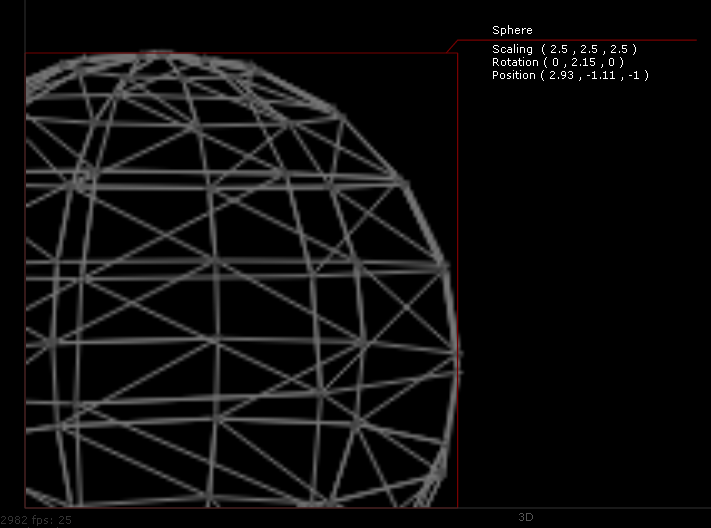Click the Position property label
711x528 pixels.
click(514, 75)
